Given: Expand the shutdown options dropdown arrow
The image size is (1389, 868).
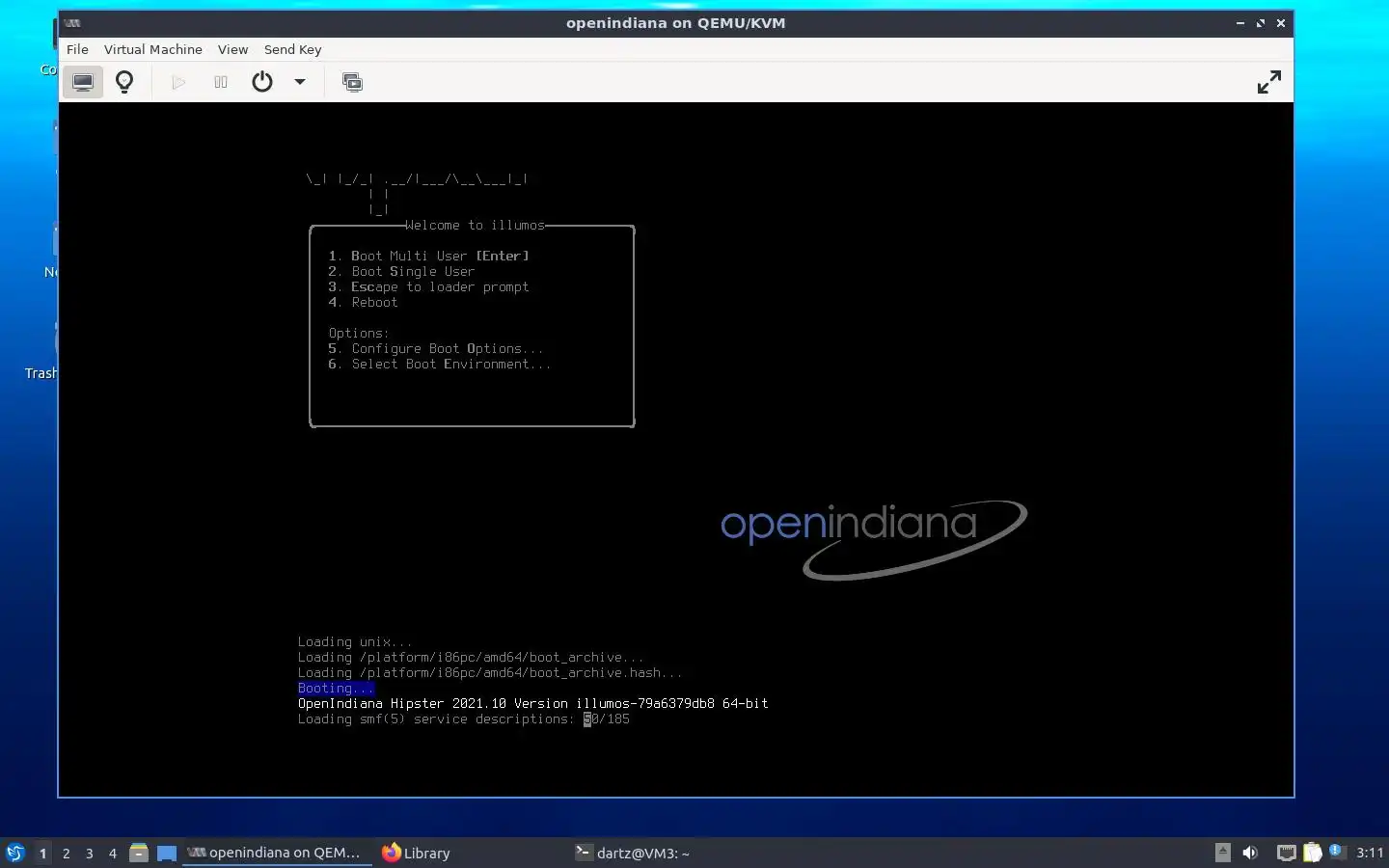Looking at the screenshot, I should [300, 82].
